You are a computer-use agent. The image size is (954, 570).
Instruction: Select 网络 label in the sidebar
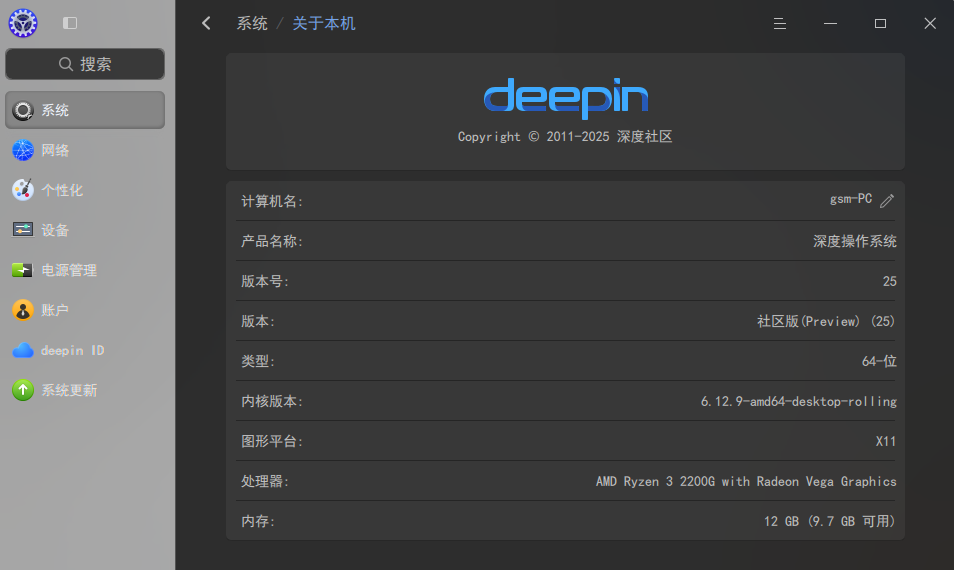point(55,150)
